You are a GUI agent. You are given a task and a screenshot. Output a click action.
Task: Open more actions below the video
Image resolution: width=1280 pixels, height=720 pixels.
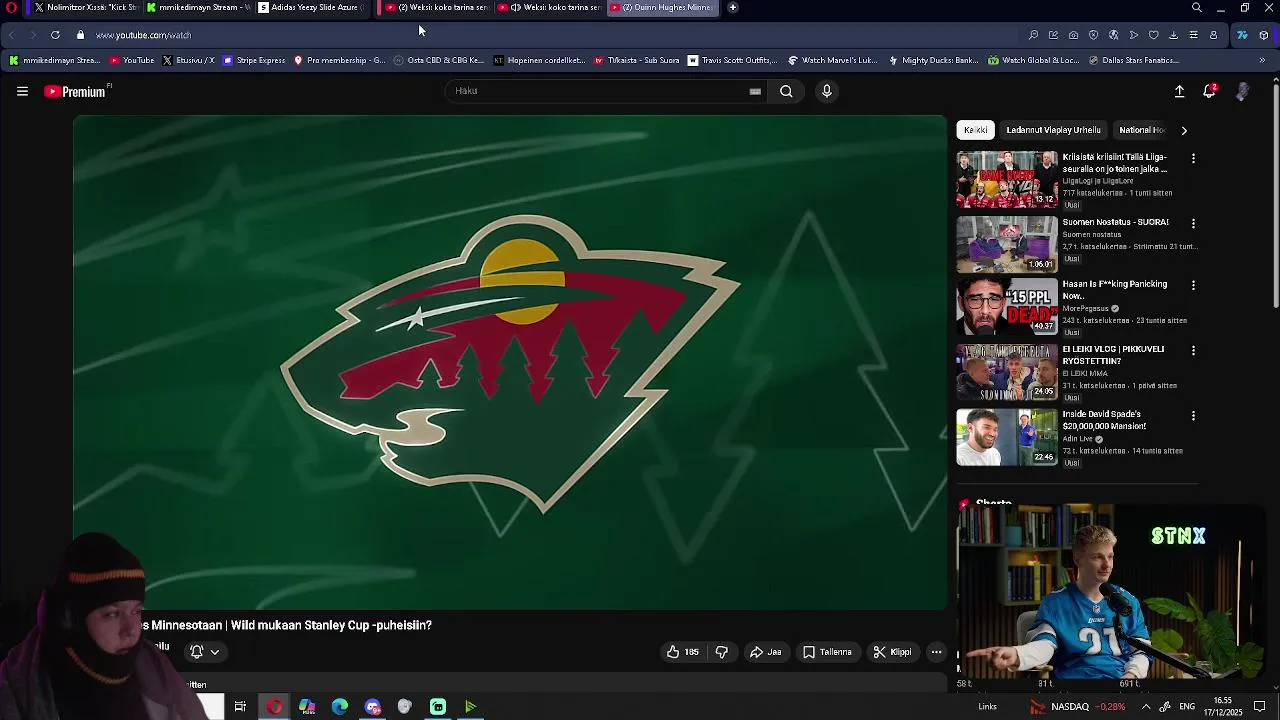coord(936,652)
